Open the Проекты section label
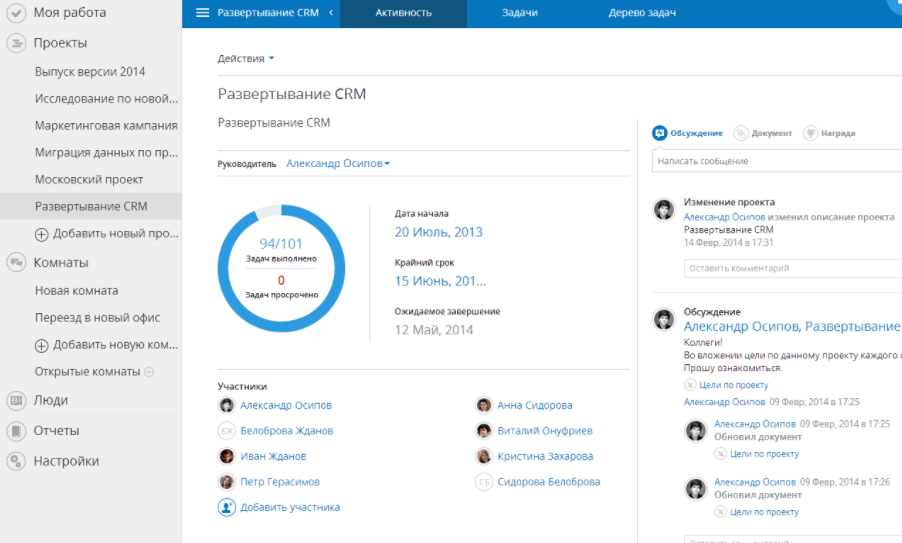This screenshot has height=543, width=902. pos(60,43)
